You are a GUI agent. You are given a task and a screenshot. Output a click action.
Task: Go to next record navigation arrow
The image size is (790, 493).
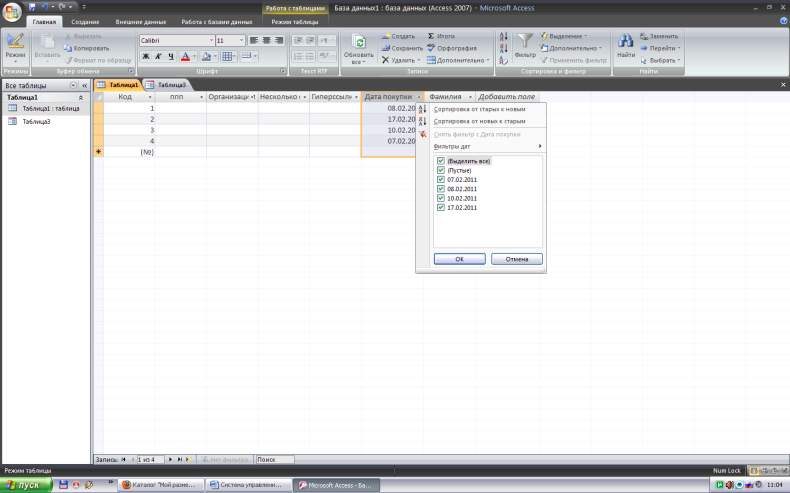pyautogui.click(x=170, y=459)
